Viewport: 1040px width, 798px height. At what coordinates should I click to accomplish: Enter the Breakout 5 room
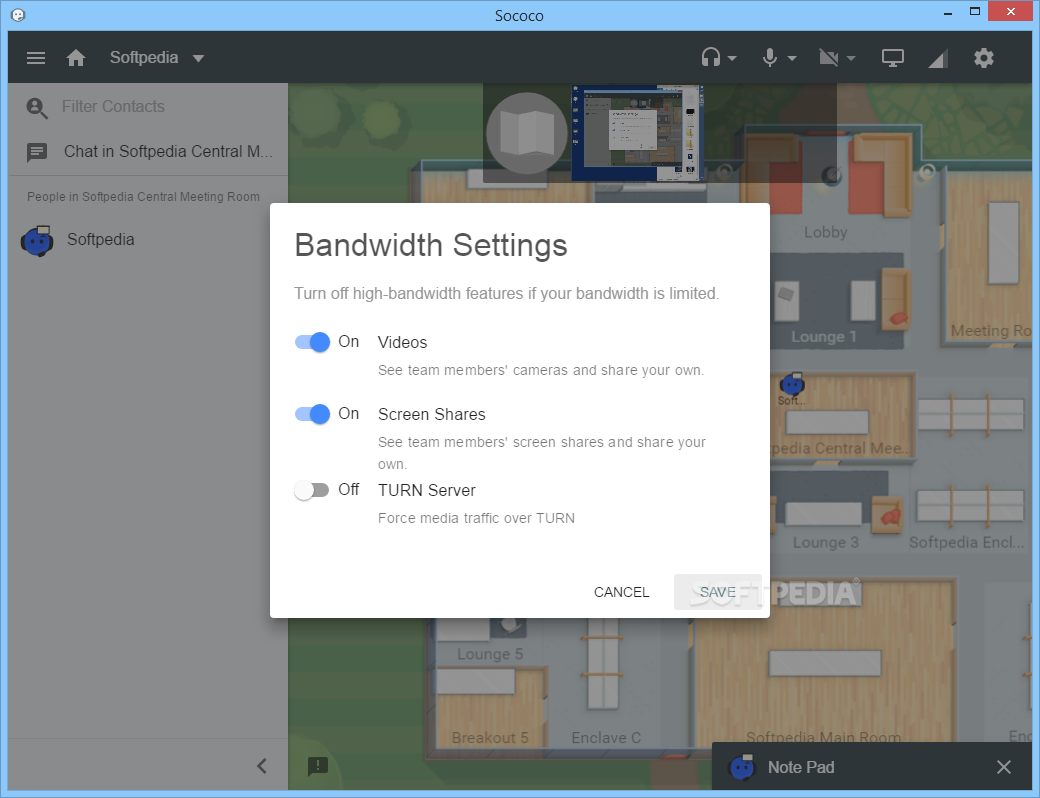tap(490, 738)
